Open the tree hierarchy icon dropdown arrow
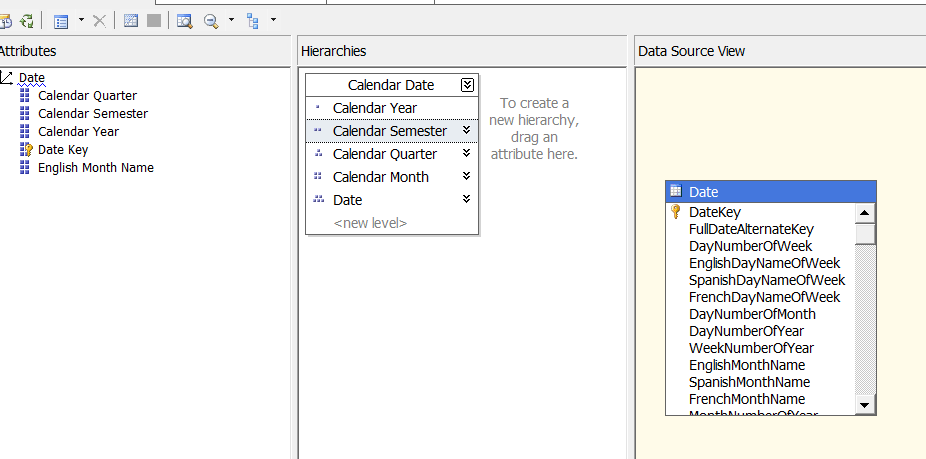Image resolution: width=926 pixels, height=459 pixels. point(273,21)
